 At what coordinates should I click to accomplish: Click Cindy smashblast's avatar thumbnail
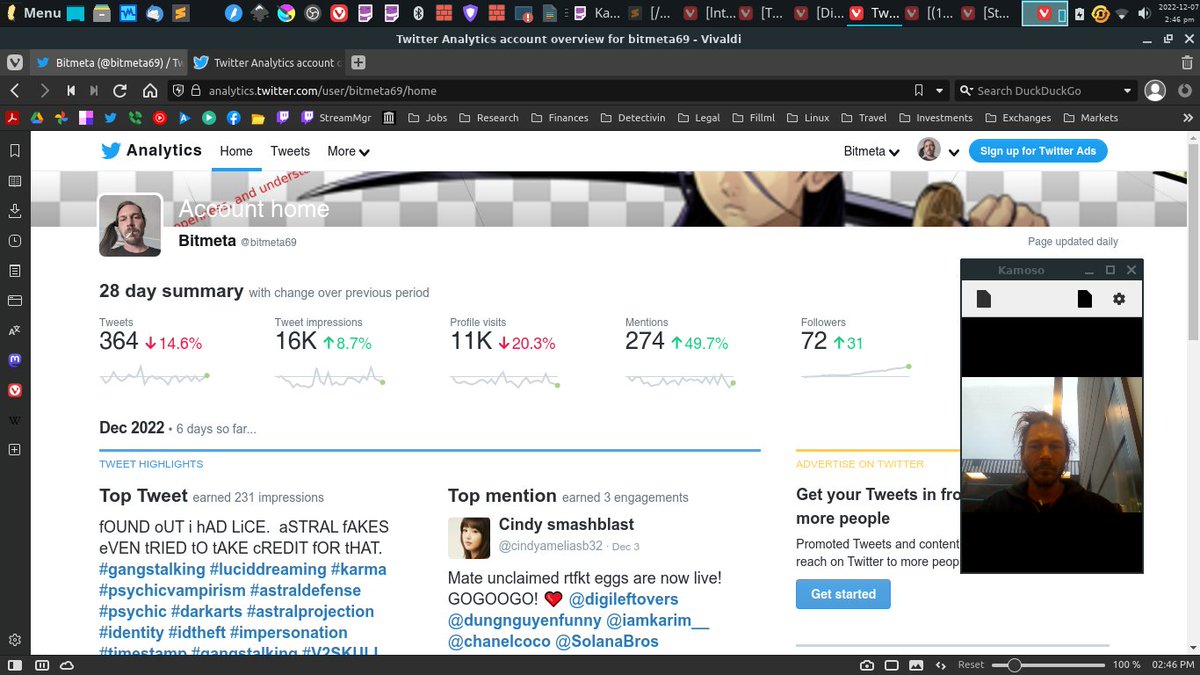(469, 538)
